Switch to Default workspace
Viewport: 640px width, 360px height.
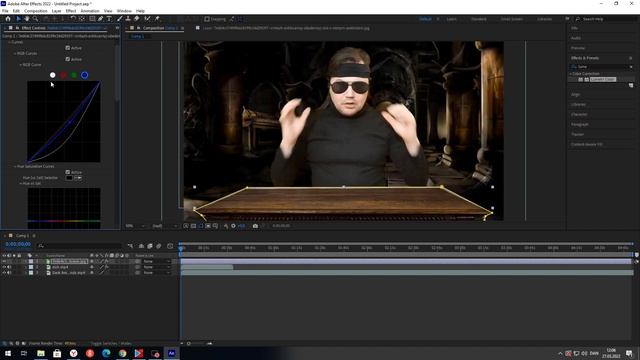point(425,19)
